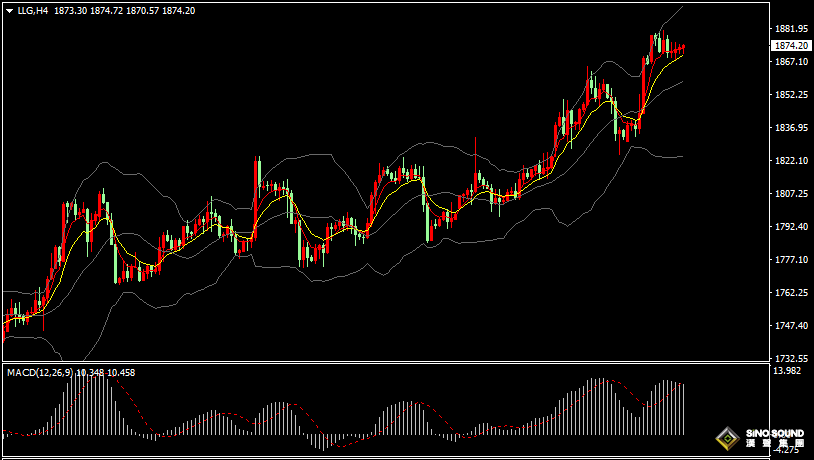
Task: Select the 1852.25 price axis label
Action: click(791, 94)
